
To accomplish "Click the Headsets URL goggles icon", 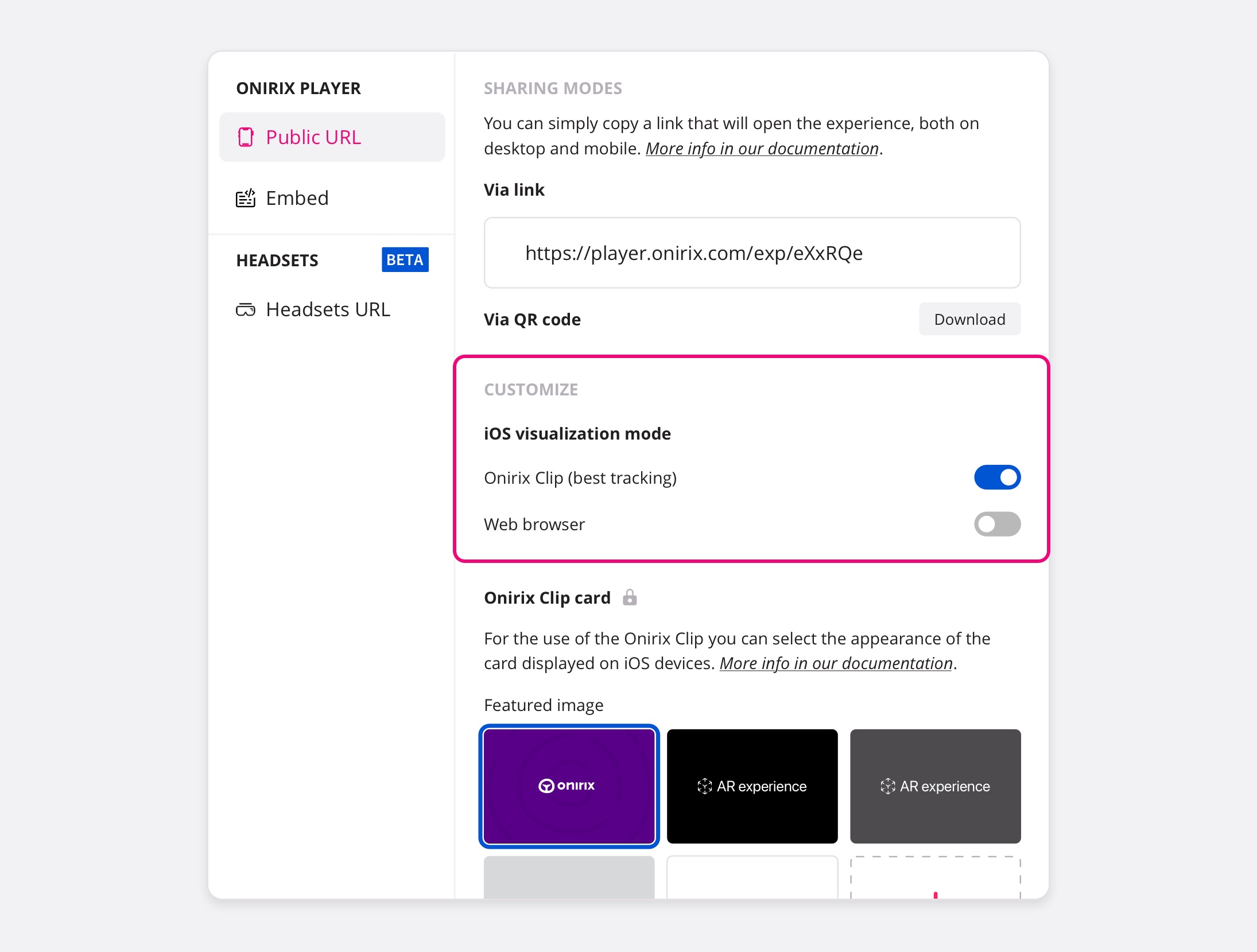I will pos(246,310).
